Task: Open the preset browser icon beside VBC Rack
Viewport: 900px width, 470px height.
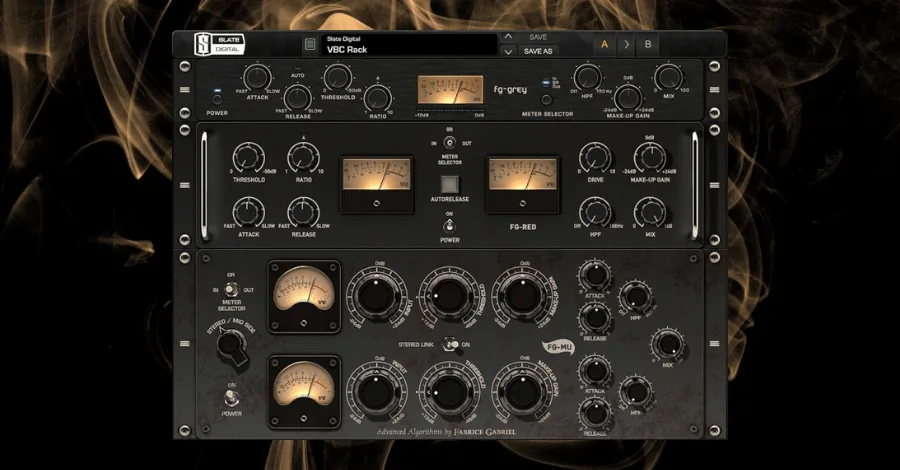Action: coord(310,44)
